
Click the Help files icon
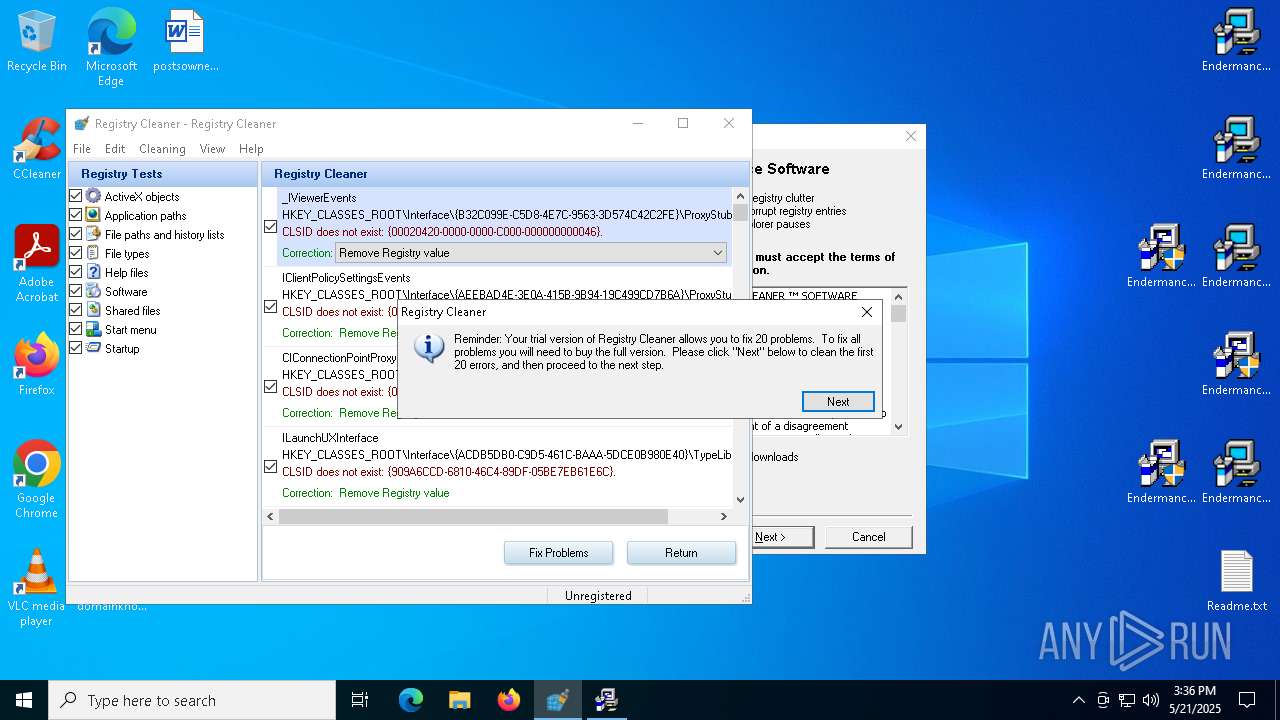93,273
